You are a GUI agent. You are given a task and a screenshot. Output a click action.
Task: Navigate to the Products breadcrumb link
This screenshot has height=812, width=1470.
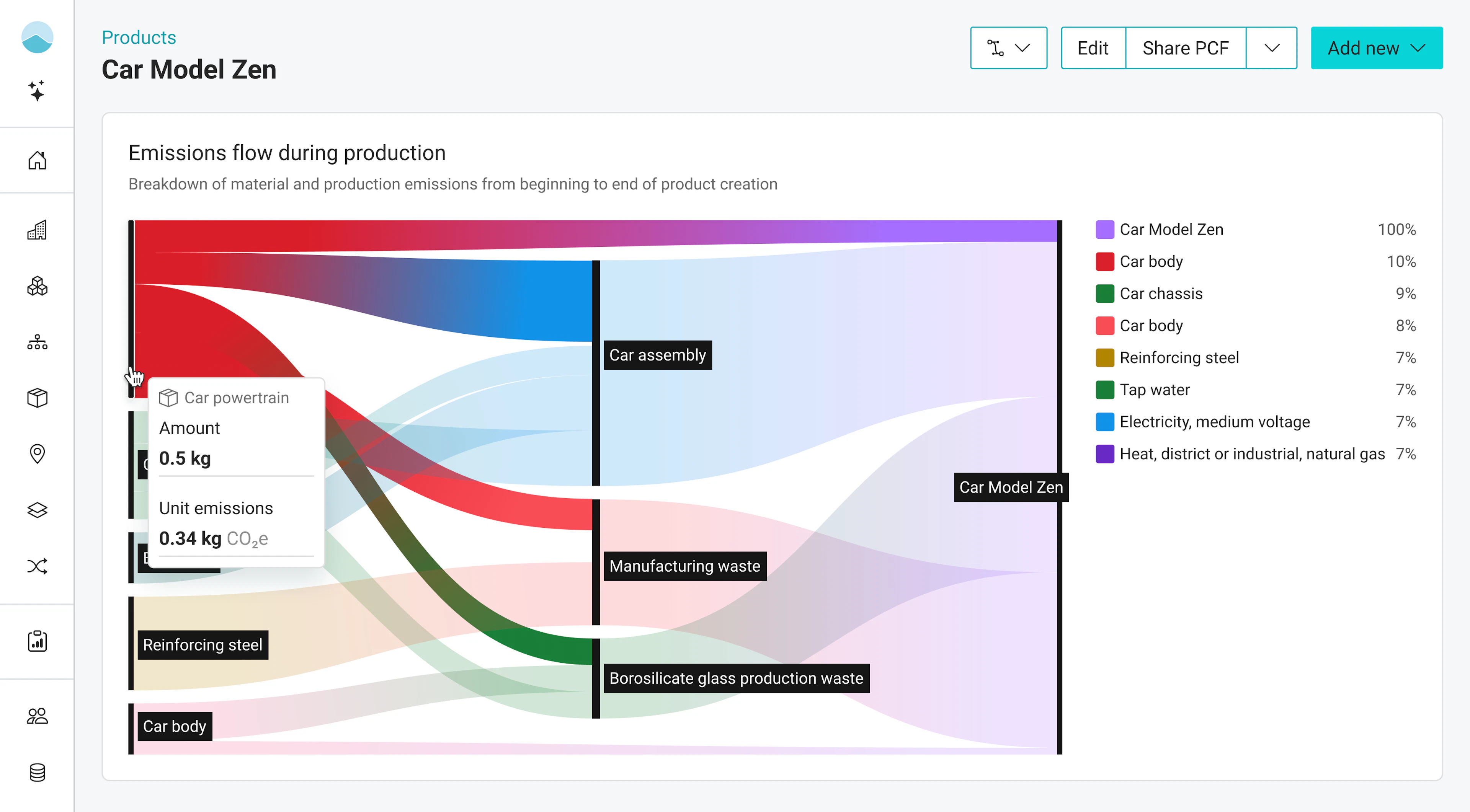tap(139, 37)
